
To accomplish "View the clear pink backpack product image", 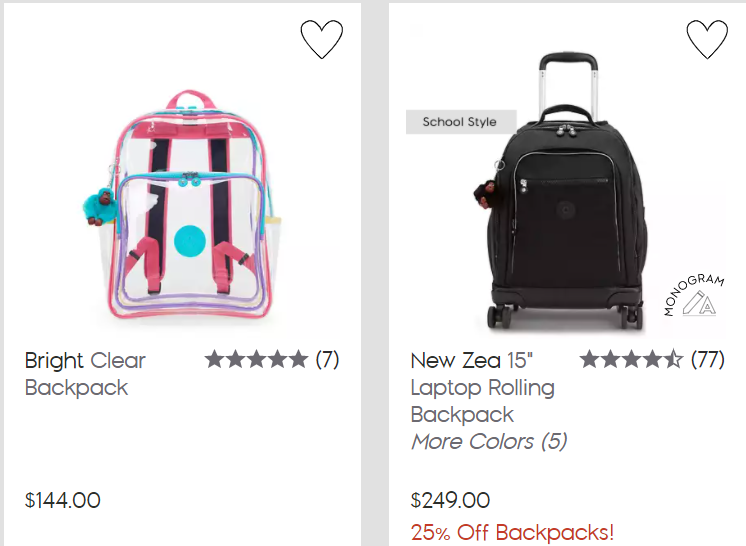I will pos(183,204).
